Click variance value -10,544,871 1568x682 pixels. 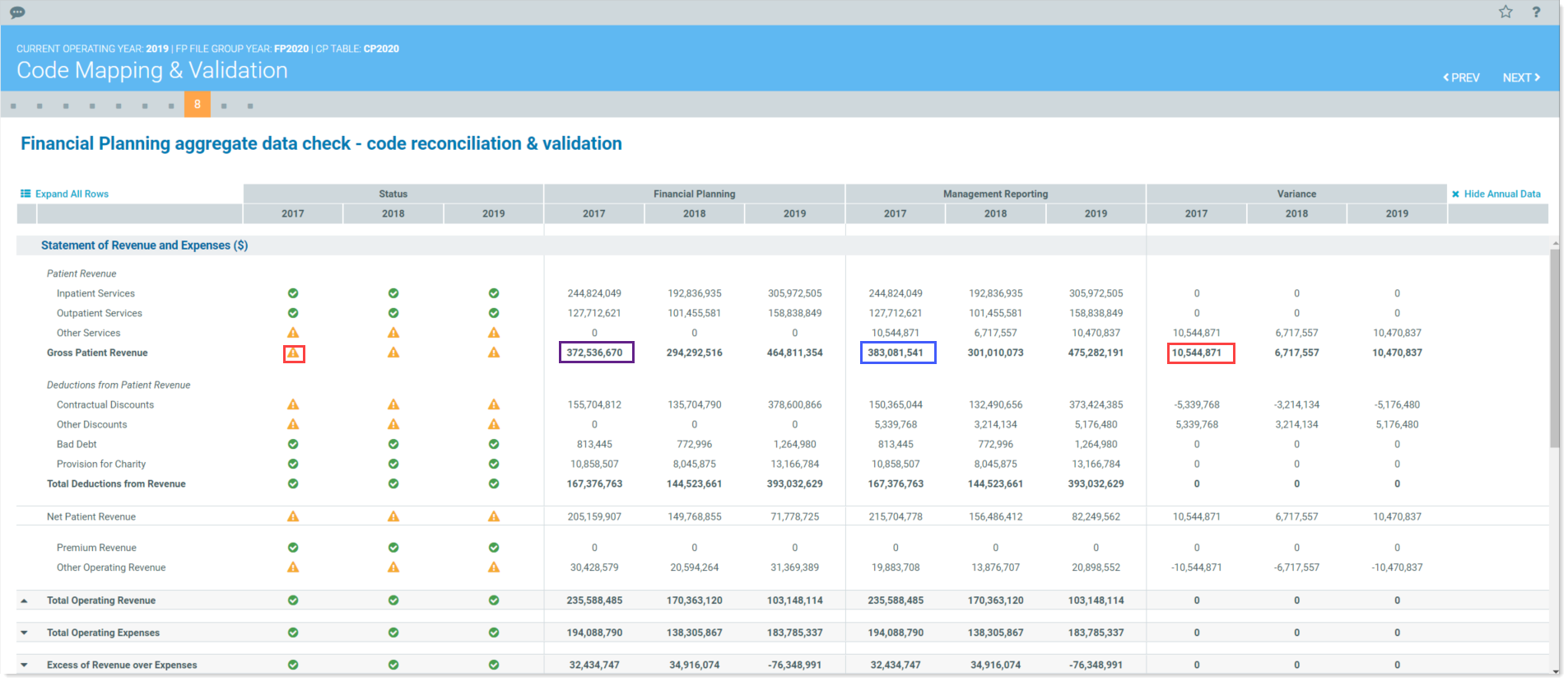[x=1197, y=568]
